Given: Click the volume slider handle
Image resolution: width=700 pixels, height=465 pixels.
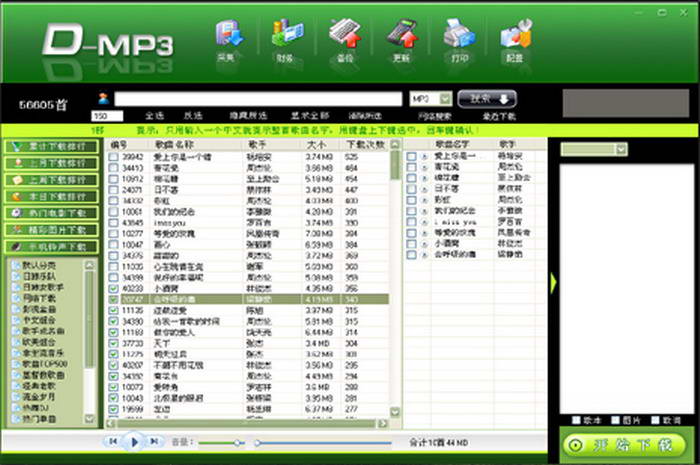Looking at the screenshot, I should pos(238,443).
